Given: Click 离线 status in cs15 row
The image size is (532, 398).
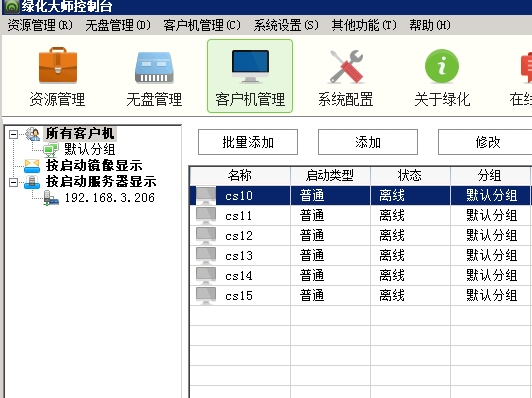Looking at the screenshot, I should click(x=392, y=296).
